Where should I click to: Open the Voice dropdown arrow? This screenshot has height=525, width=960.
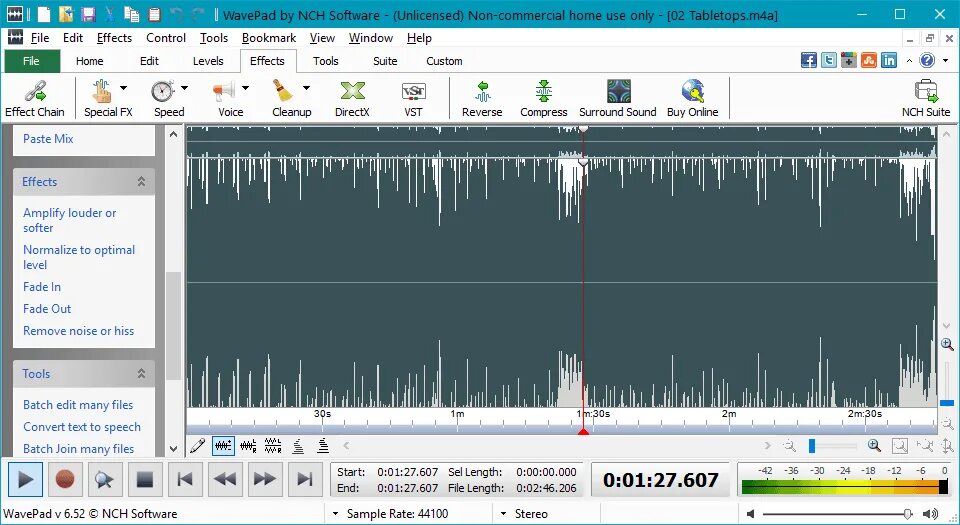point(246,88)
